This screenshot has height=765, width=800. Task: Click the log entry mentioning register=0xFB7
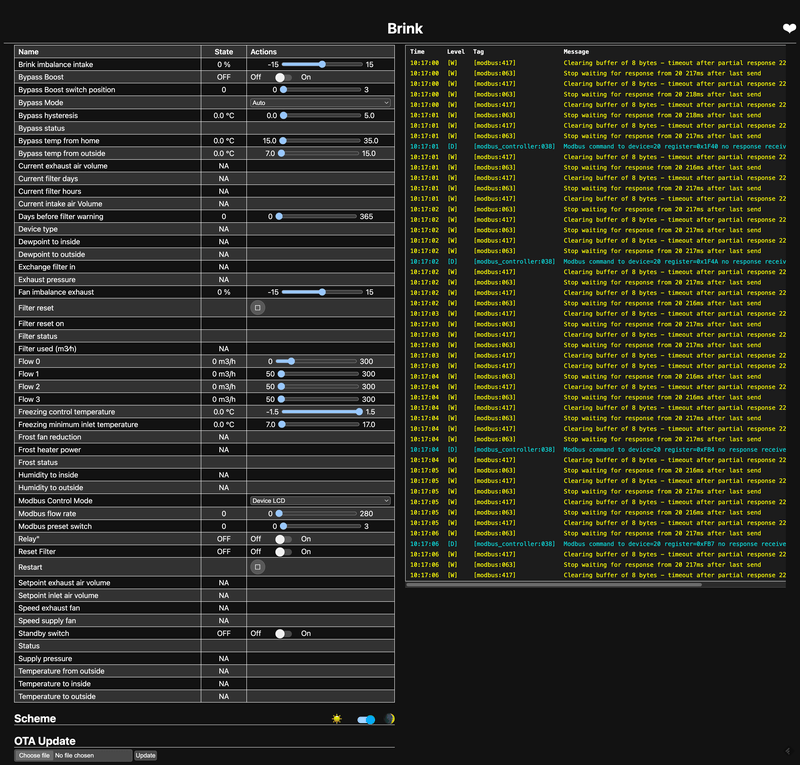tap(597, 544)
